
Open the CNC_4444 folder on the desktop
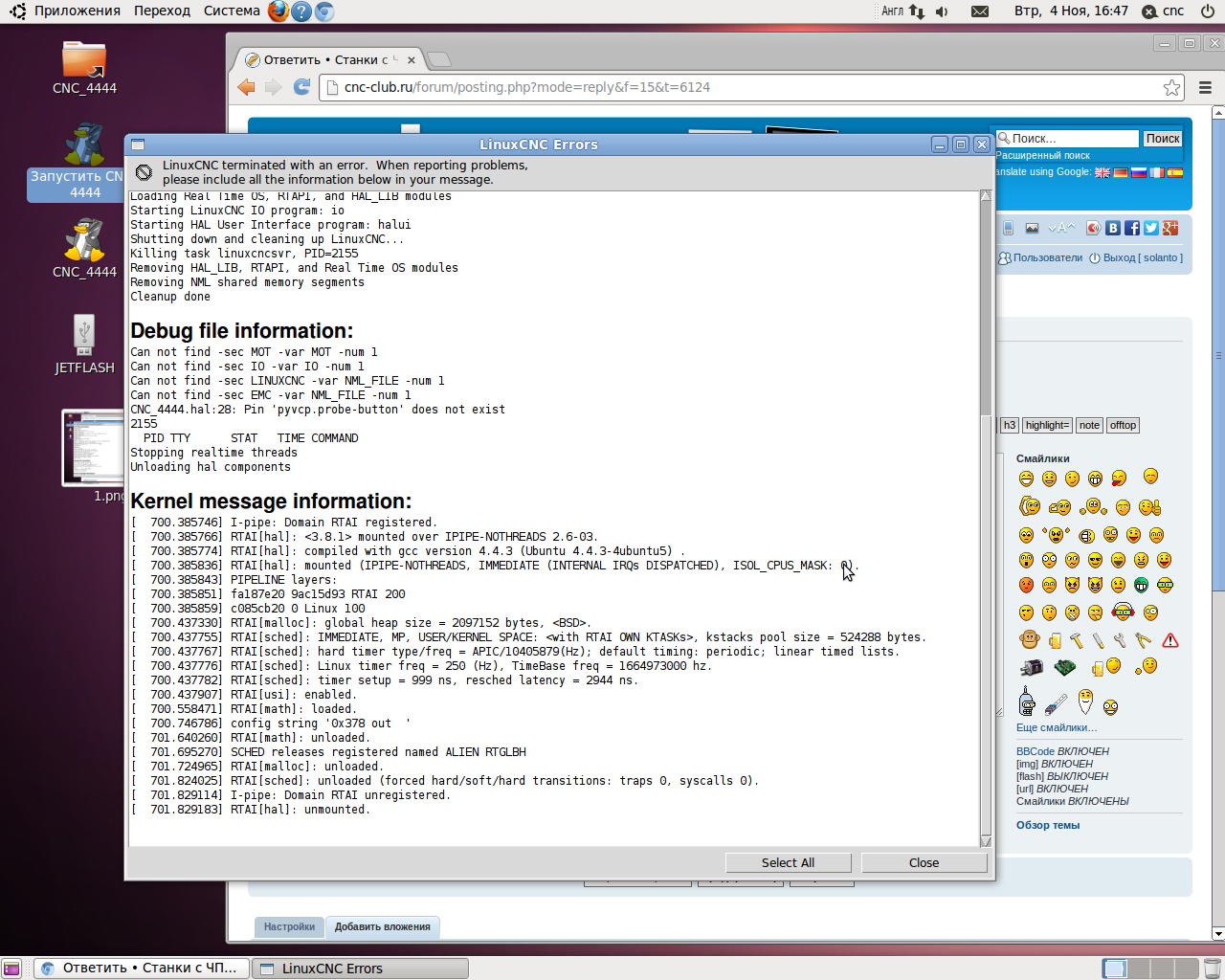pos(84,68)
